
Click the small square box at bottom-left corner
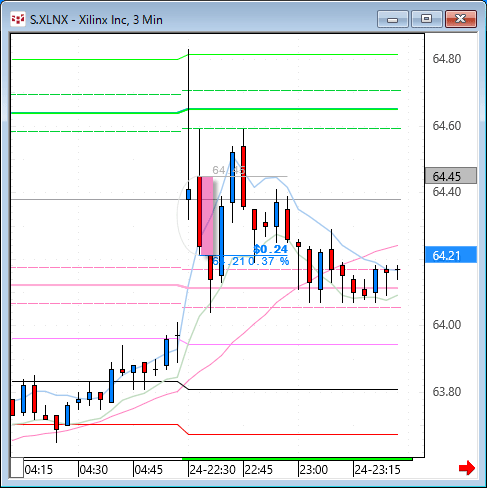(x=17, y=468)
